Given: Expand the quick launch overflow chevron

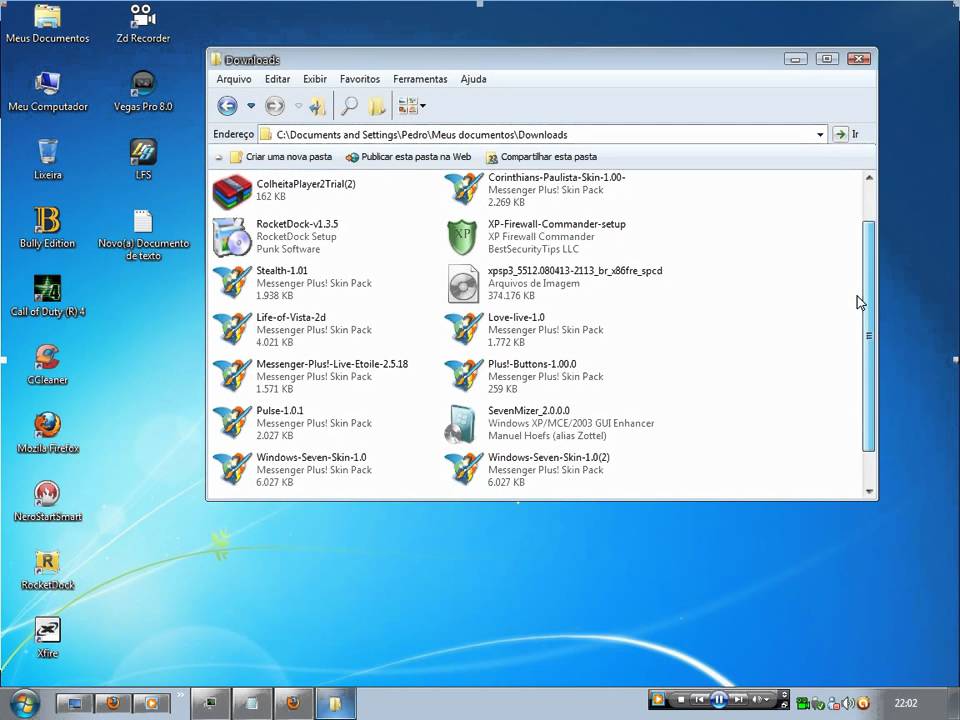Looking at the screenshot, I should [181, 695].
